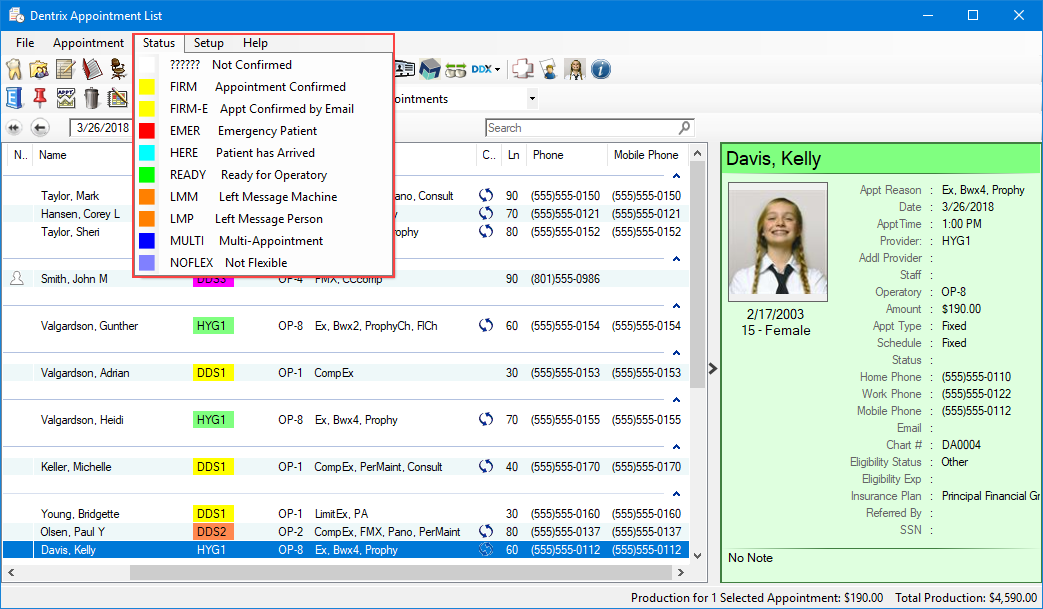Image resolution: width=1043 pixels, height=609 pixels.
Task: Click the dental chair icon
Action: 118,70
